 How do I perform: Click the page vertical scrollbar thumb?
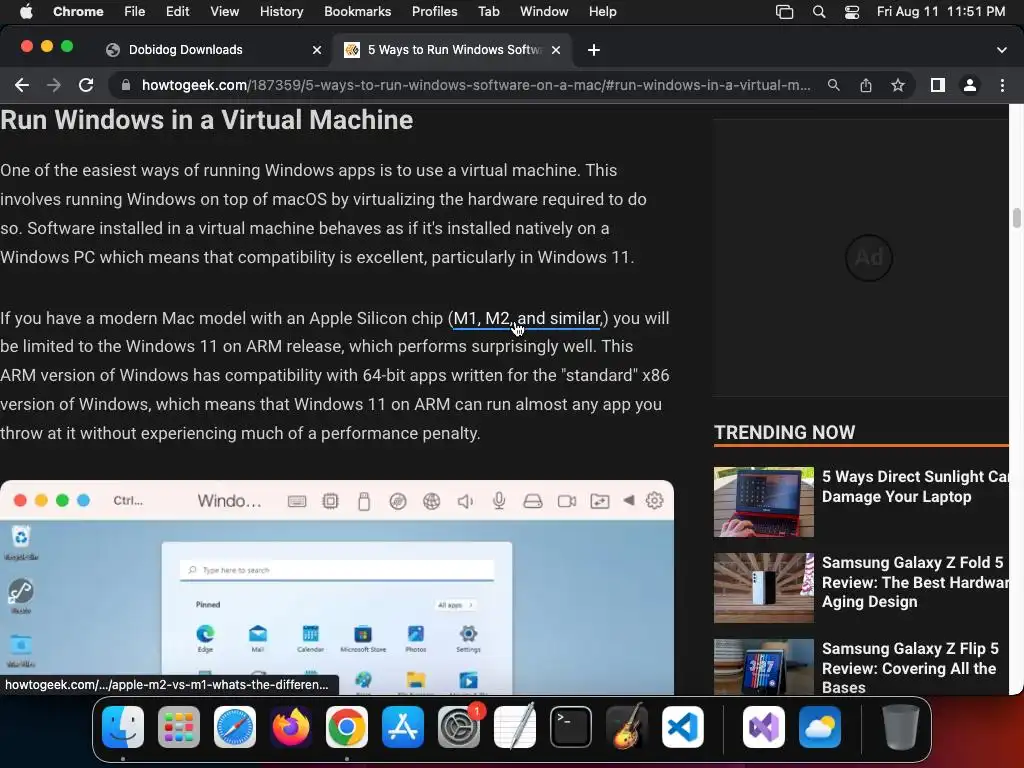pyautogui.click(x=1016, y=218)
